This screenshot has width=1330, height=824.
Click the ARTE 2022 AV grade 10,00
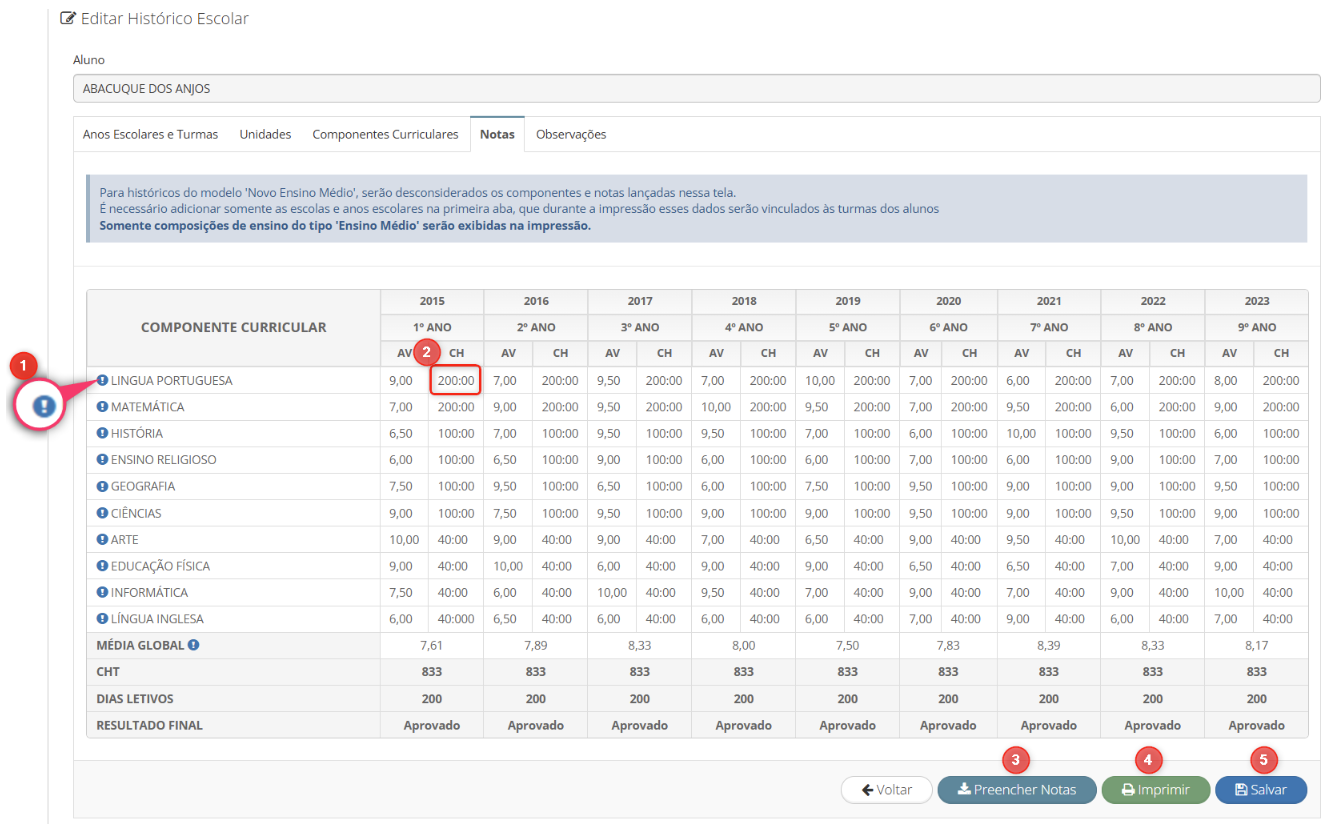(1125, 540)
